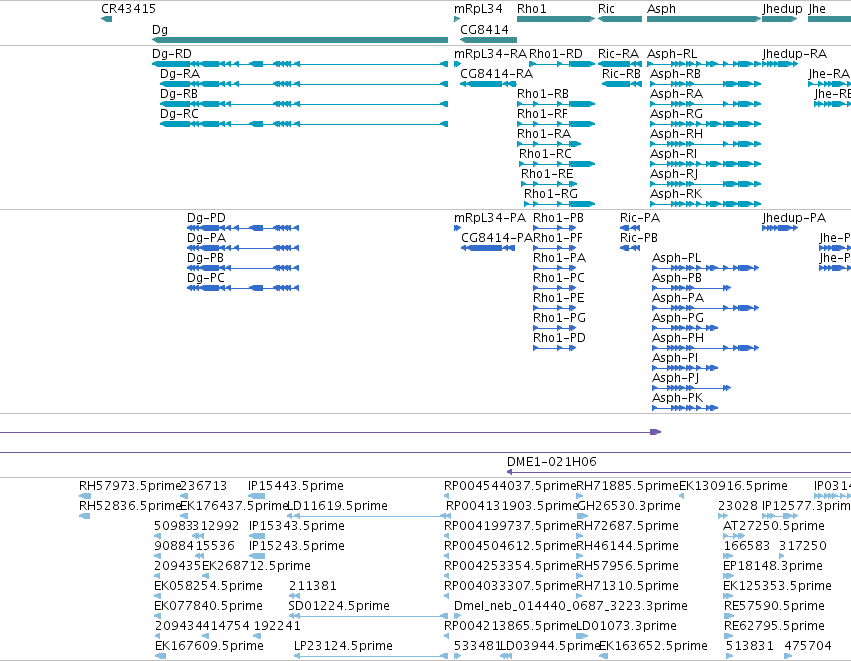Select the Asph gene bar
Screen dimensions: 851x661
click(704, 19)
